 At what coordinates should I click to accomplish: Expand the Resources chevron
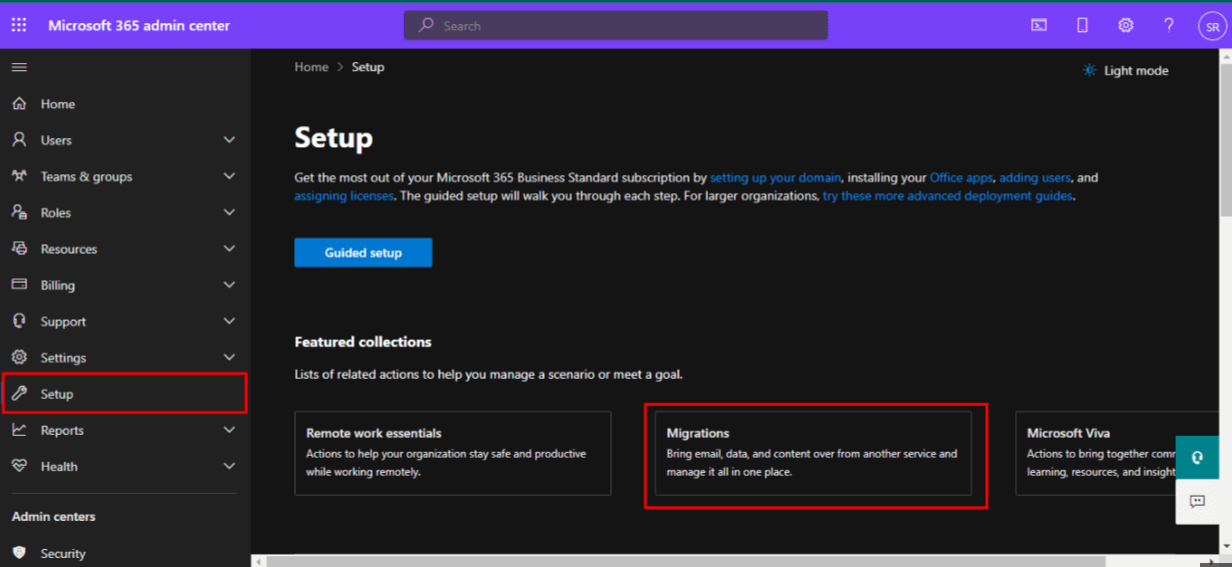pos(229,248)
